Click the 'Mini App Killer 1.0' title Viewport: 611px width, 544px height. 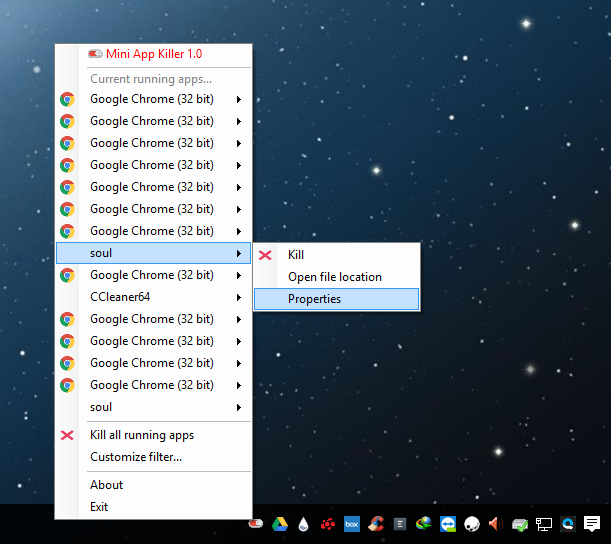(x=154, y=54)
